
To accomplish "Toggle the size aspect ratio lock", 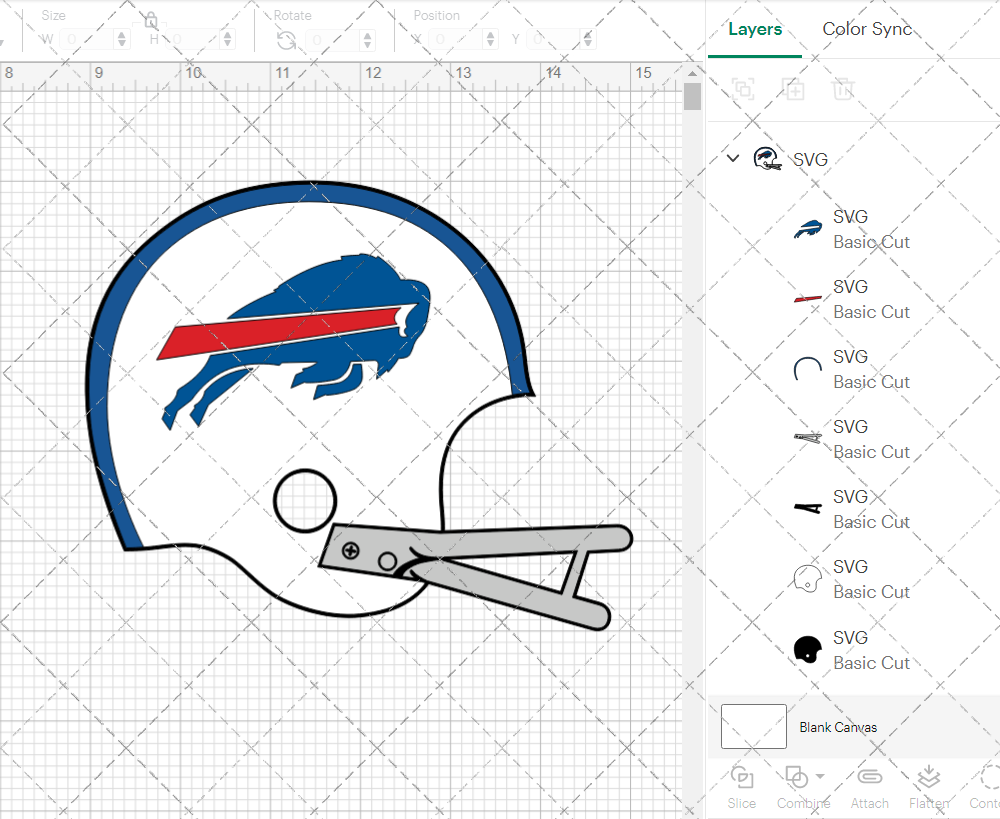I will (150, 21).
